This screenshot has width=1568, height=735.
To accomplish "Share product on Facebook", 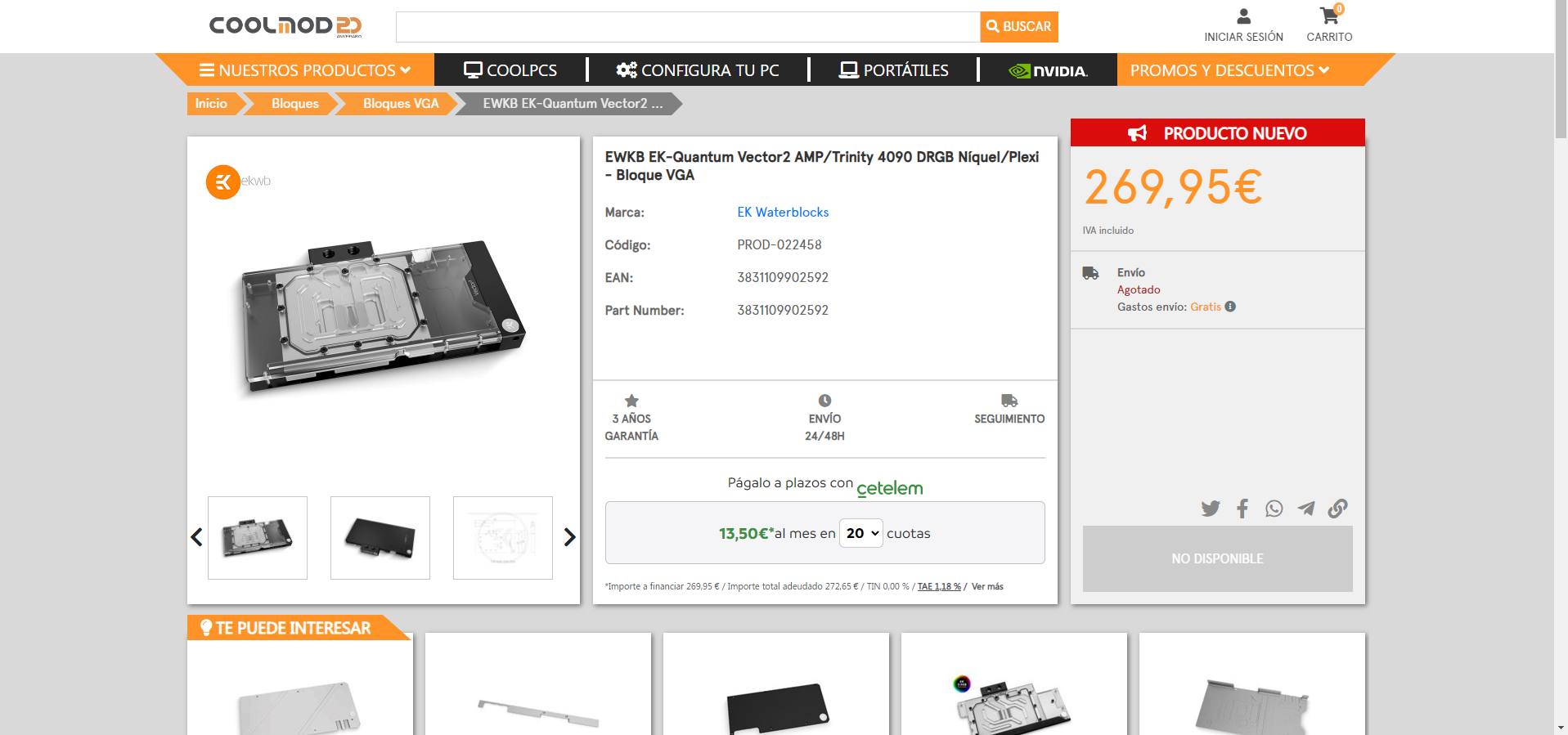I will pyautogui.click(x=1242, y=509).
